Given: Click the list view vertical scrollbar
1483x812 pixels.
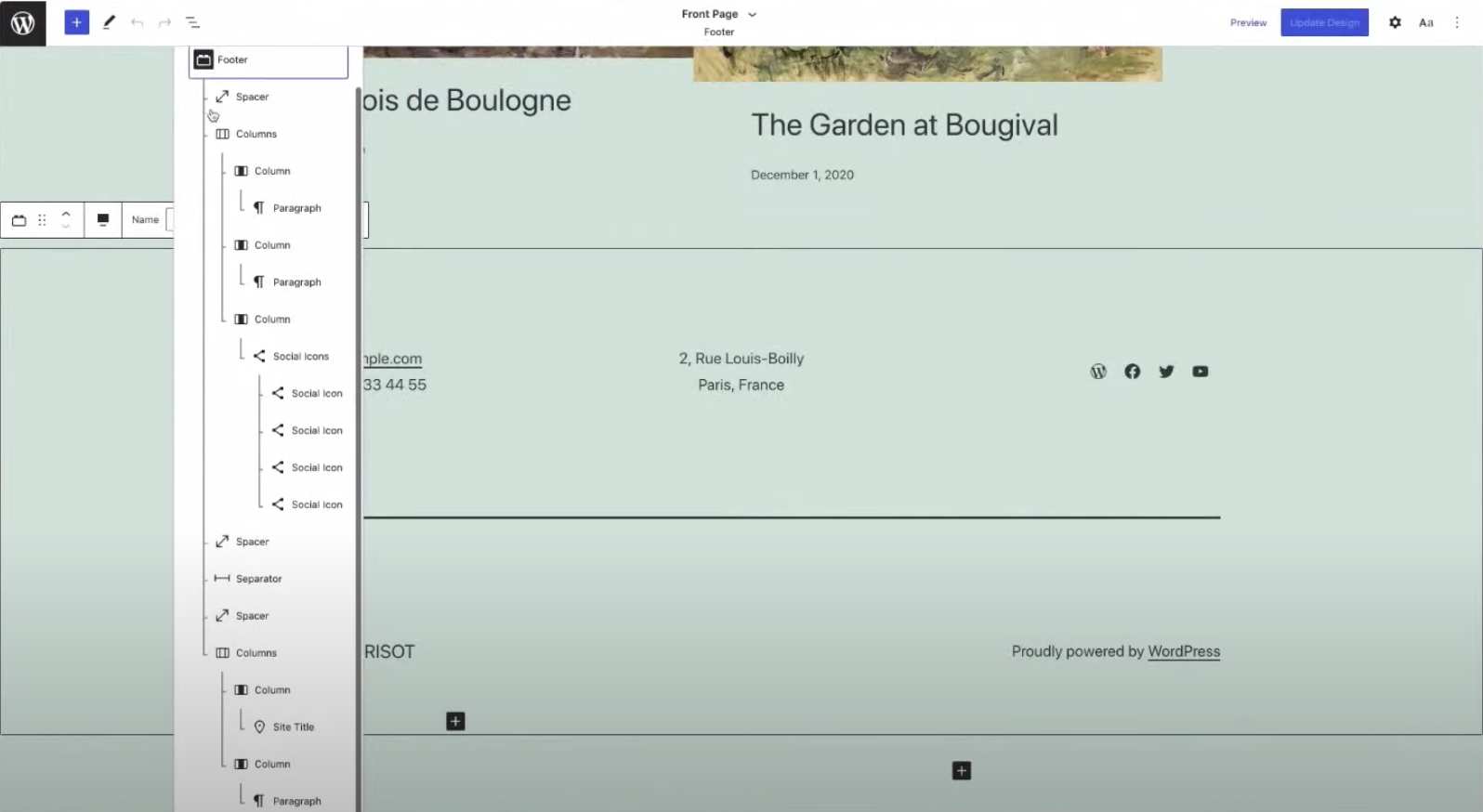Looking at the screenshot, I should click(359, 446).
